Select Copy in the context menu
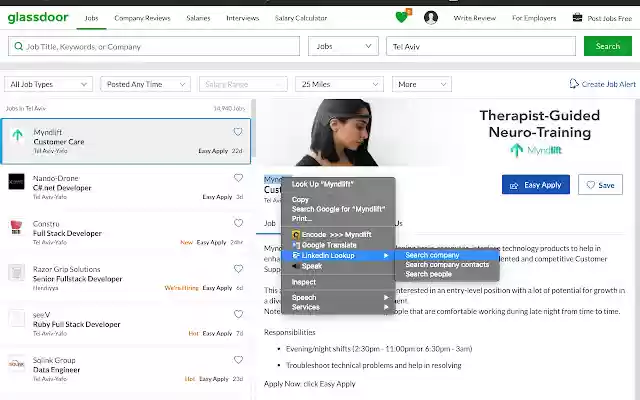 point(338,200)
